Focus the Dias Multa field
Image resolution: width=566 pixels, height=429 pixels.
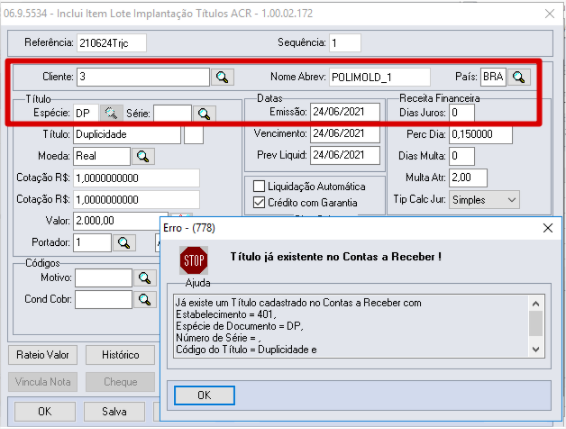[462, 156]
